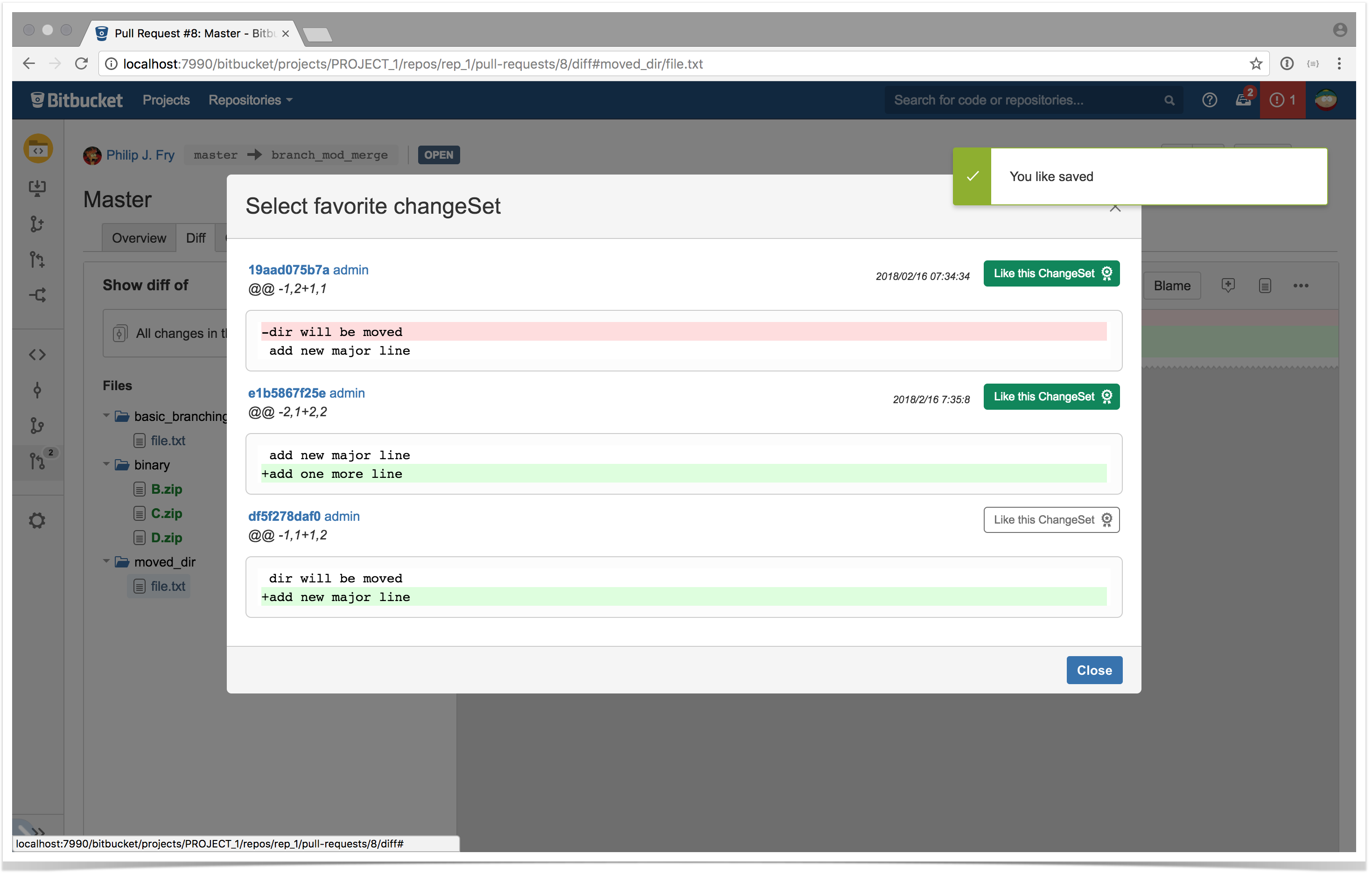Click the Create pull request sidebar icon
This screenshot has width=1372, height=875.
tap(38, 260)
